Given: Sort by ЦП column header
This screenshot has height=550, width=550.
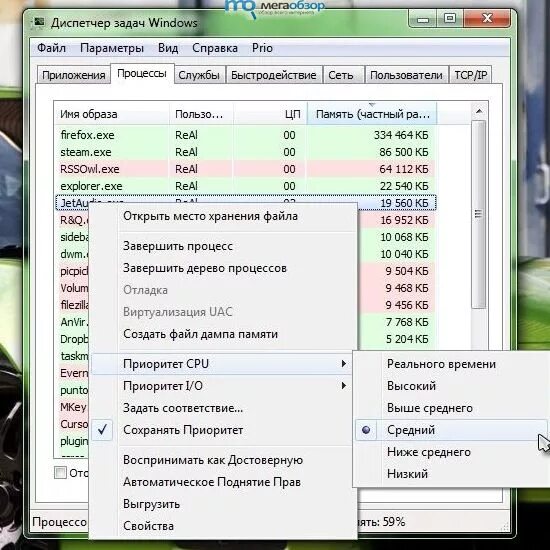Looking at the screenshot, I should tap(270, 114).
